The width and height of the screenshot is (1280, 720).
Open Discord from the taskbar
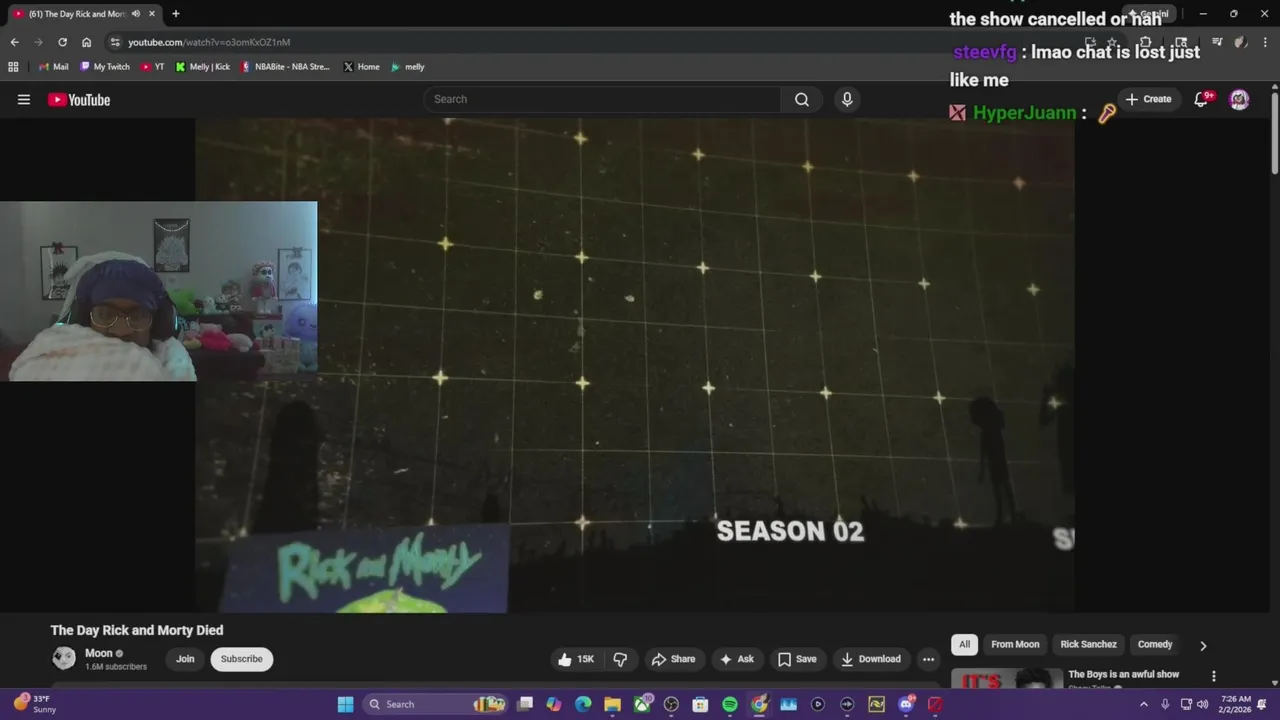(x=906, y=704)
